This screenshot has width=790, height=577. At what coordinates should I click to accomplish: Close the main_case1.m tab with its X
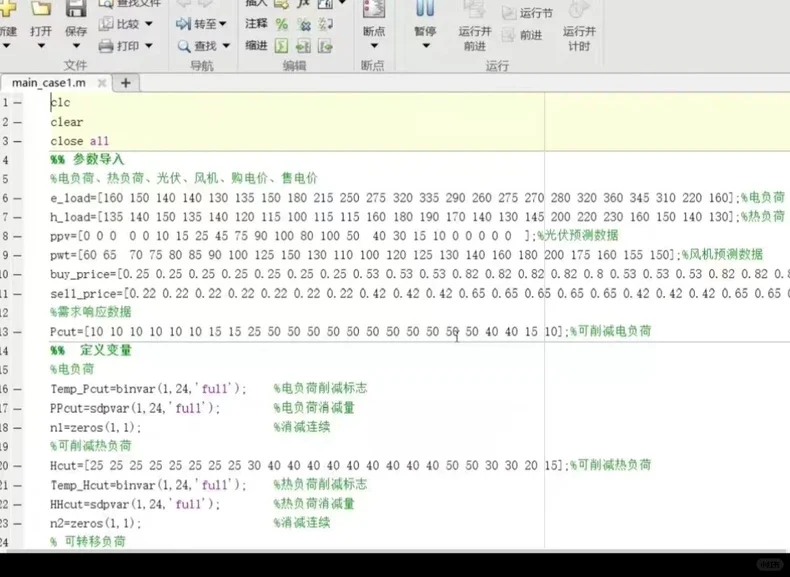[x=102, y=83]
